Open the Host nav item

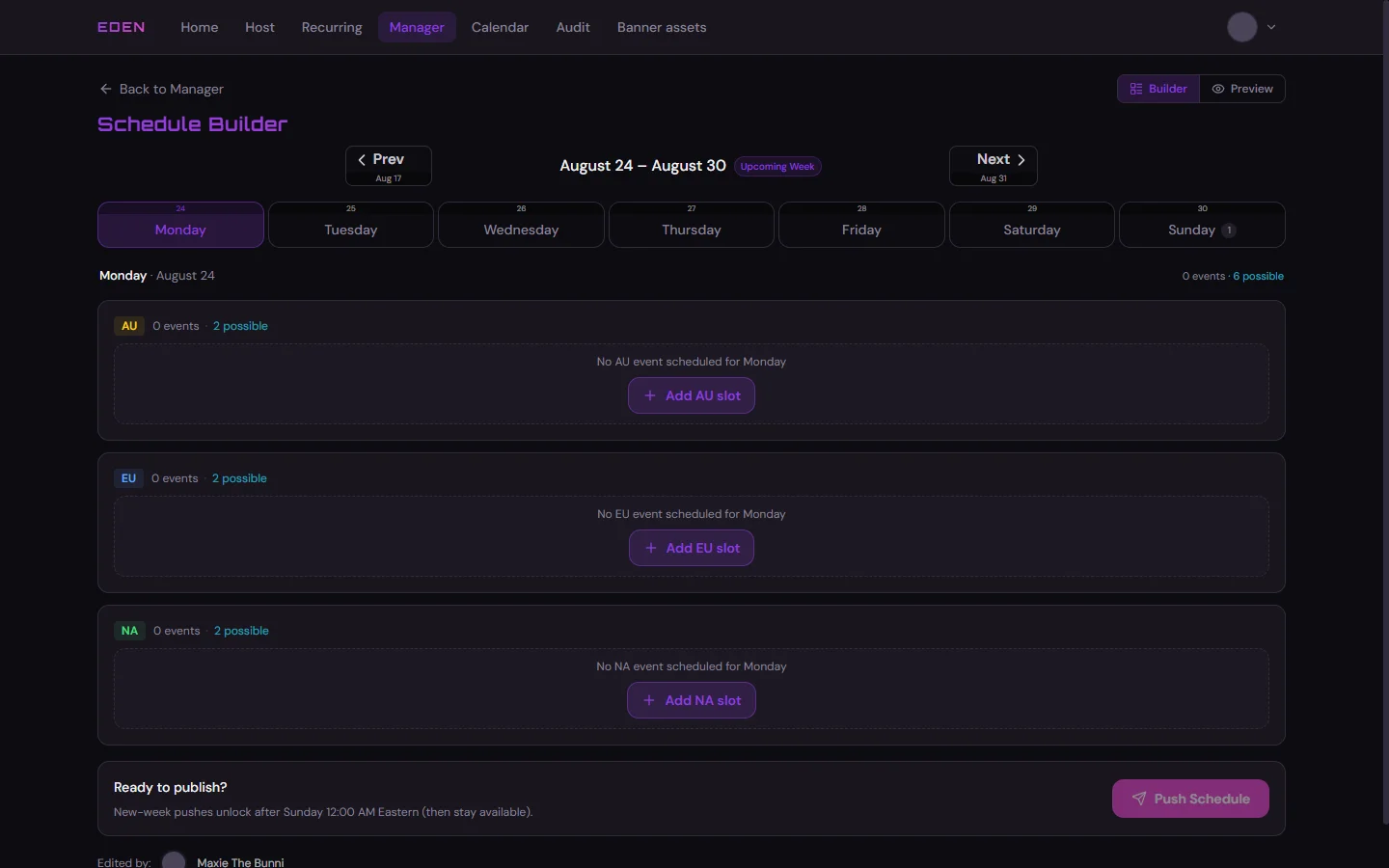pyautogui.click(x=260, y=27)
